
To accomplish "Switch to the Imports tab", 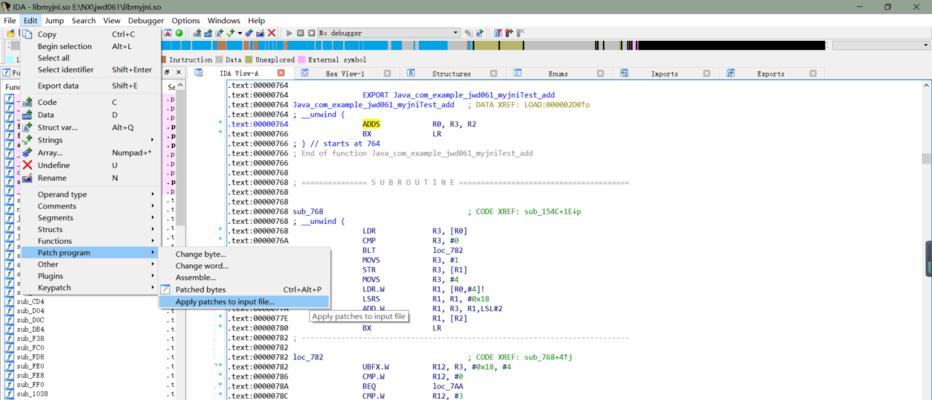I will tap(664, 74).
